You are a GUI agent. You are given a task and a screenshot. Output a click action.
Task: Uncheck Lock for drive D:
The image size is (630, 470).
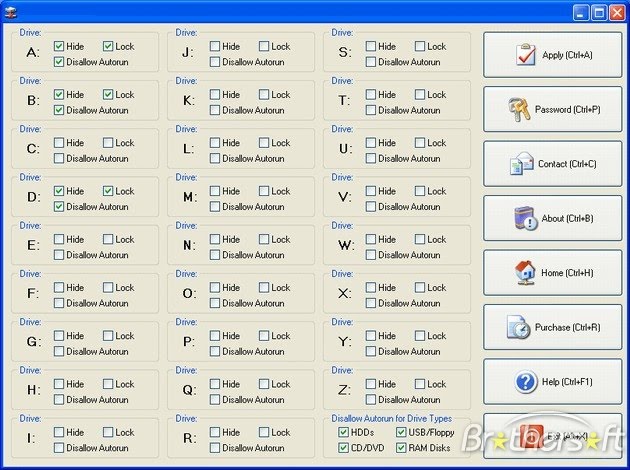point(108,191)
